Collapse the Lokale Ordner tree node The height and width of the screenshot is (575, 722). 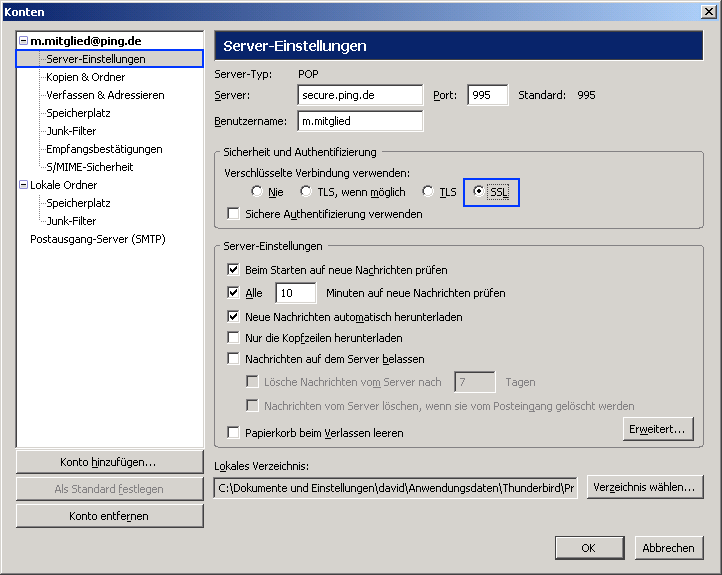click(23, 185)
